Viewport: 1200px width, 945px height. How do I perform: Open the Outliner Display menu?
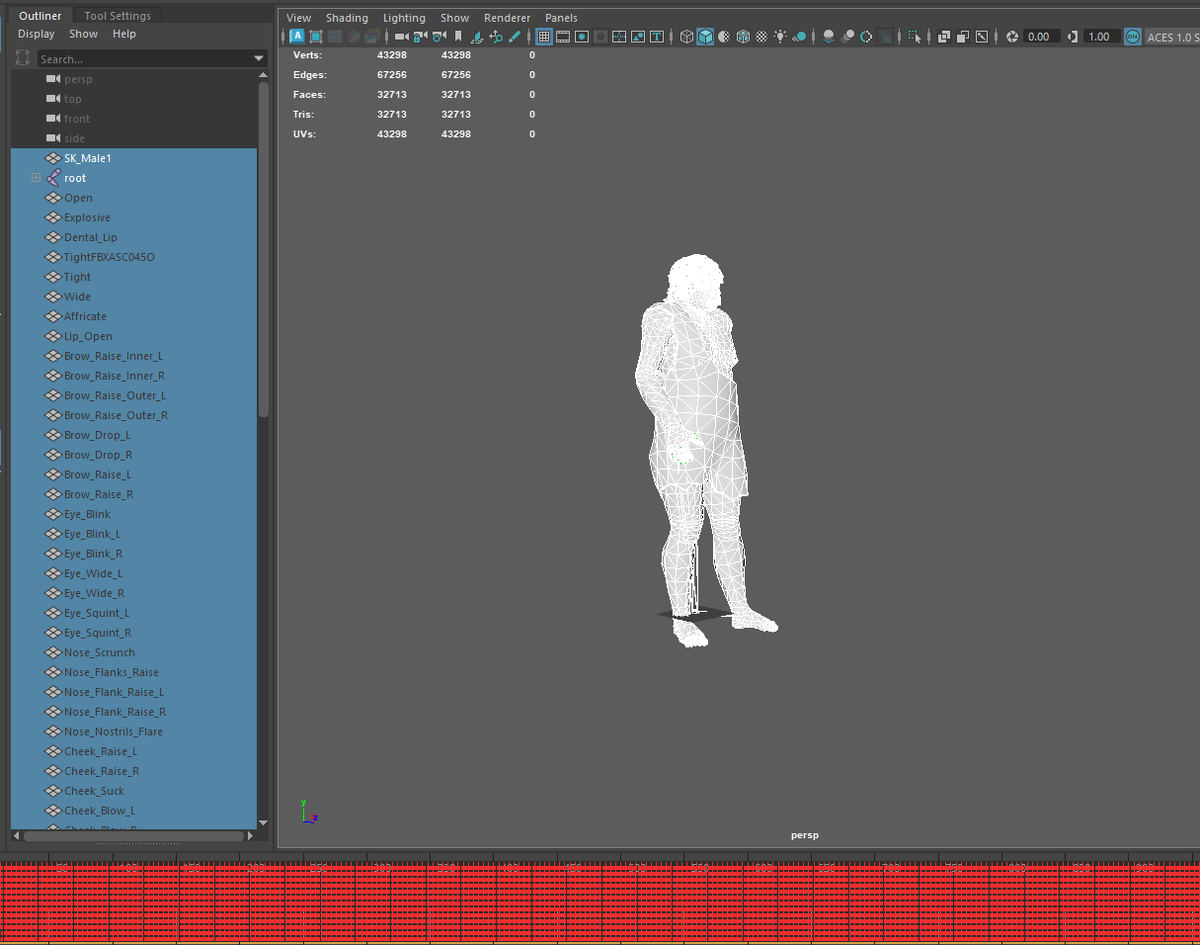(x=36, y=34)
